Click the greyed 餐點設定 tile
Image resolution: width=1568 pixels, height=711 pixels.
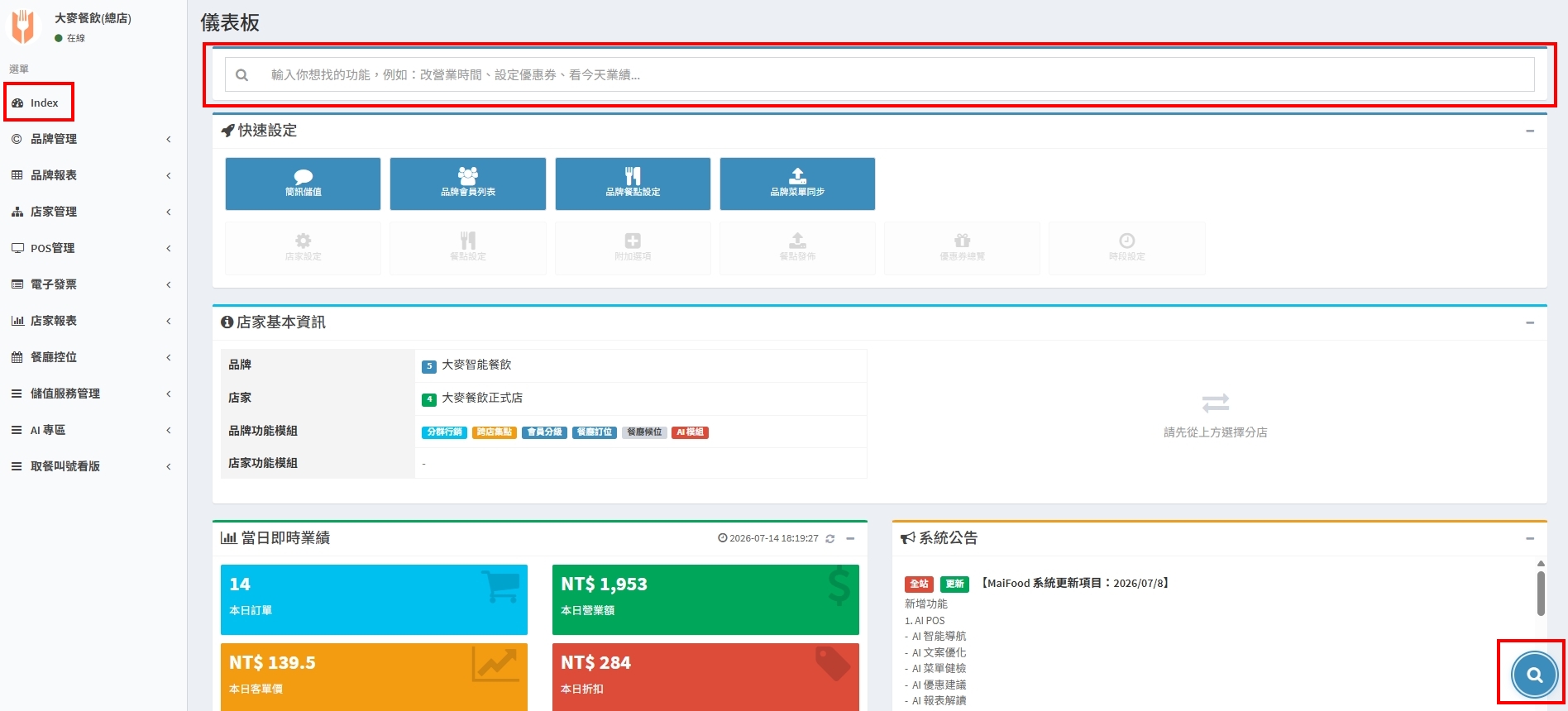[x=468, y=248]
